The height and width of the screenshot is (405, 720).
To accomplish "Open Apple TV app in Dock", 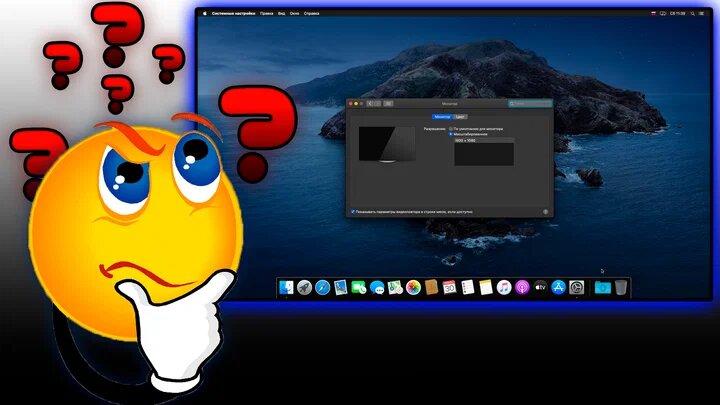I will pos(540,288).
